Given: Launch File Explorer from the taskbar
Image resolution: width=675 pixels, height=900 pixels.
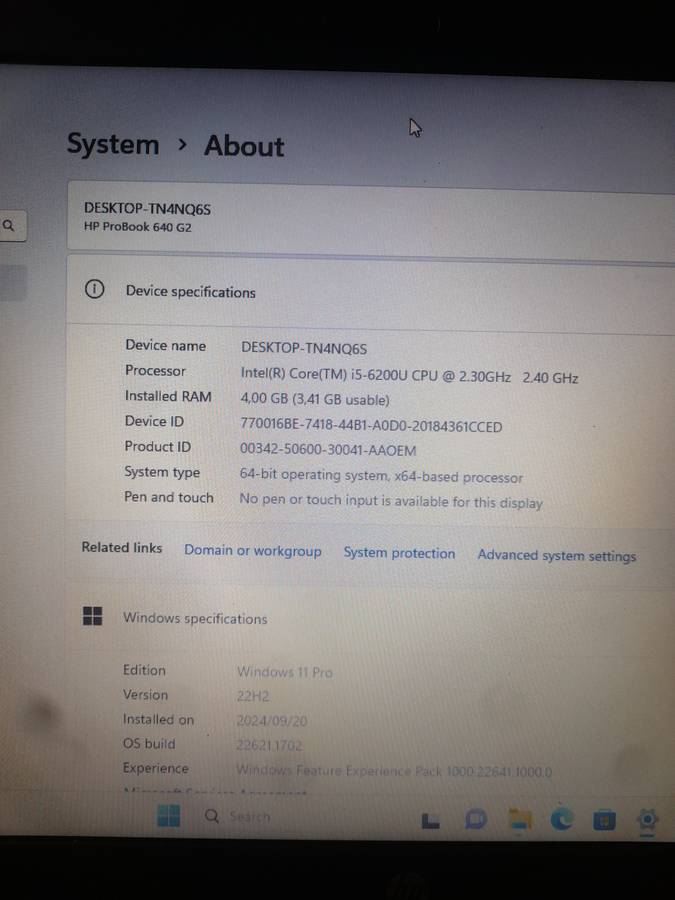Looking at the screenshot, I should point(519,820).
